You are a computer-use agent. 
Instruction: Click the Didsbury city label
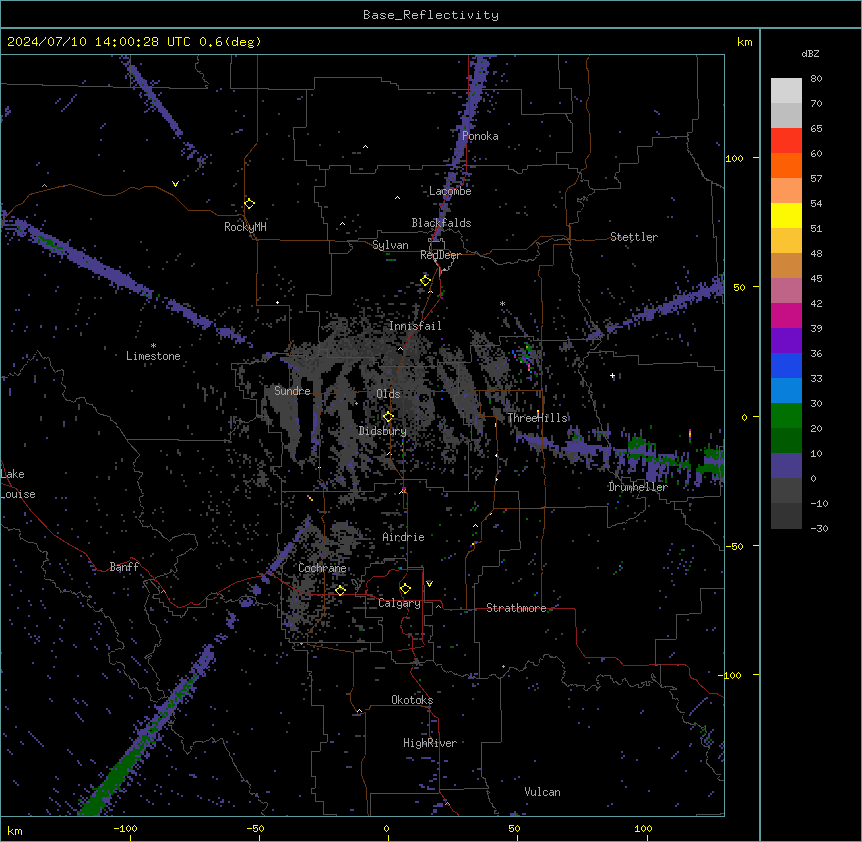[x=383, y=431]
